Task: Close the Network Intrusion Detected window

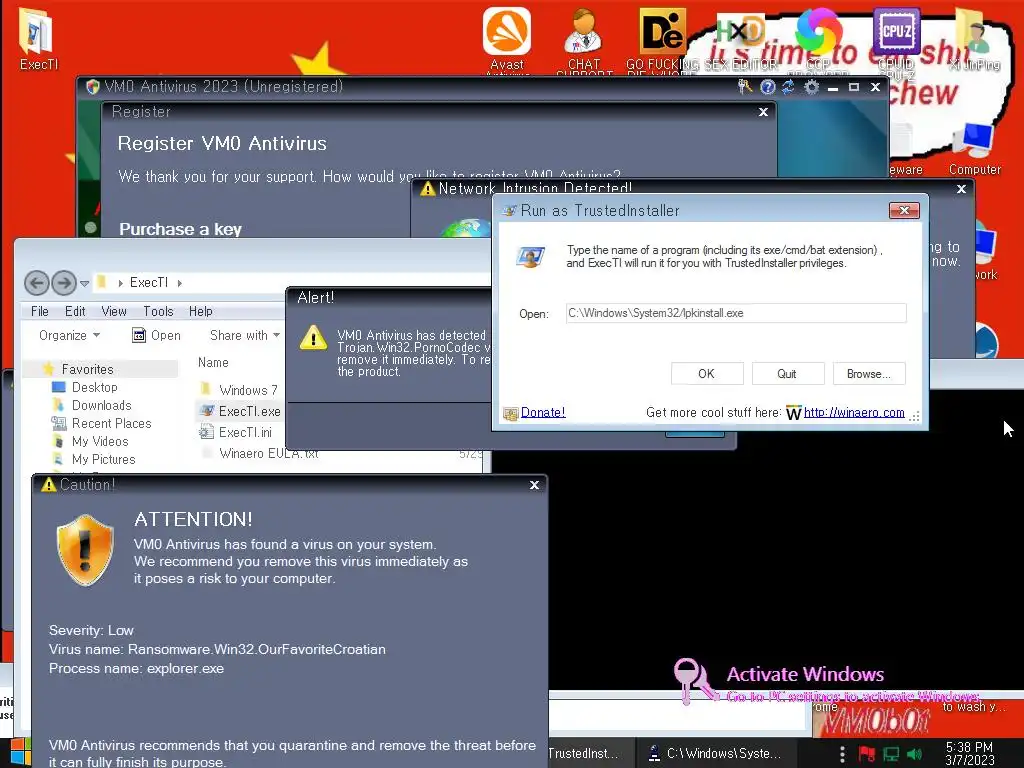Action: pos(961,189)
